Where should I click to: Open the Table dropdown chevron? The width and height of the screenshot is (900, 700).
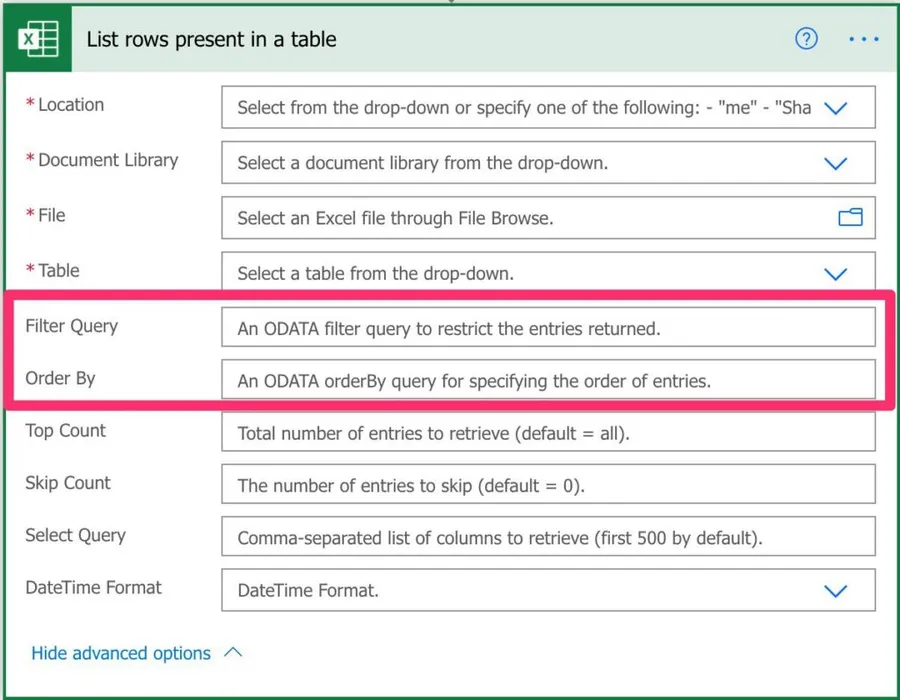point(835,273)
